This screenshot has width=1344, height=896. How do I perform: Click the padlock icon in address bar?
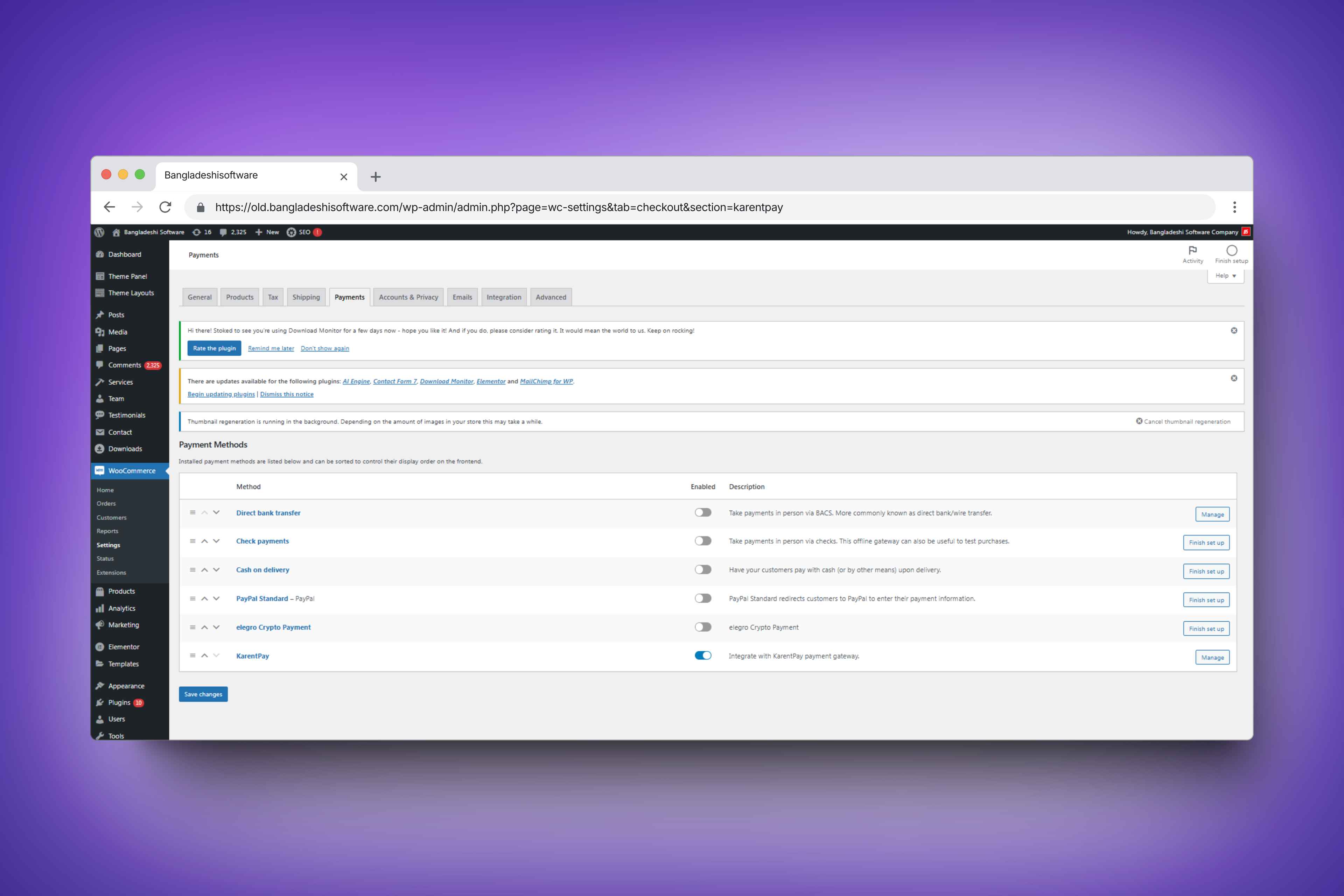pos(201,208)
